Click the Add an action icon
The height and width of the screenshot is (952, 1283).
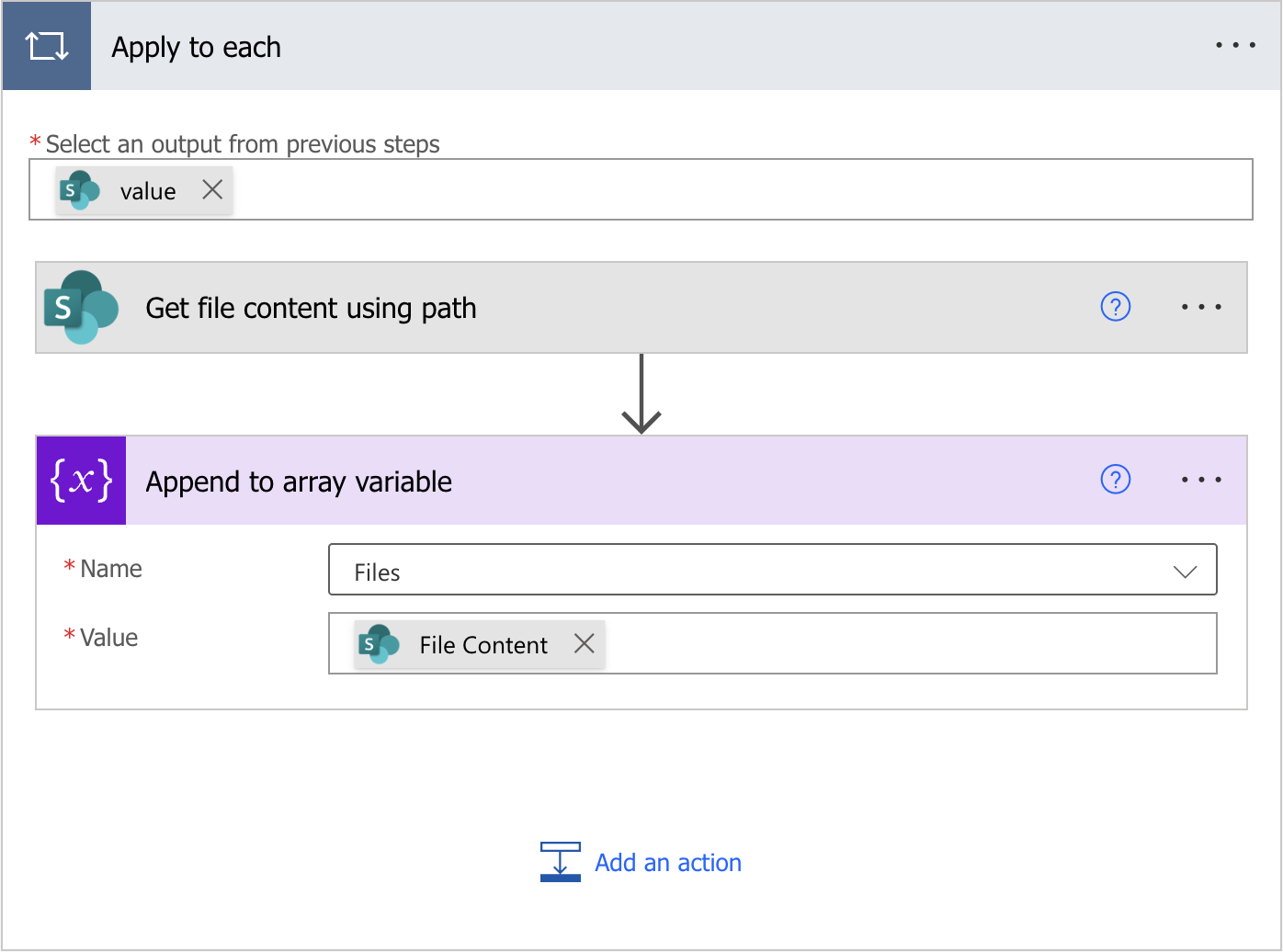[561, 862]
